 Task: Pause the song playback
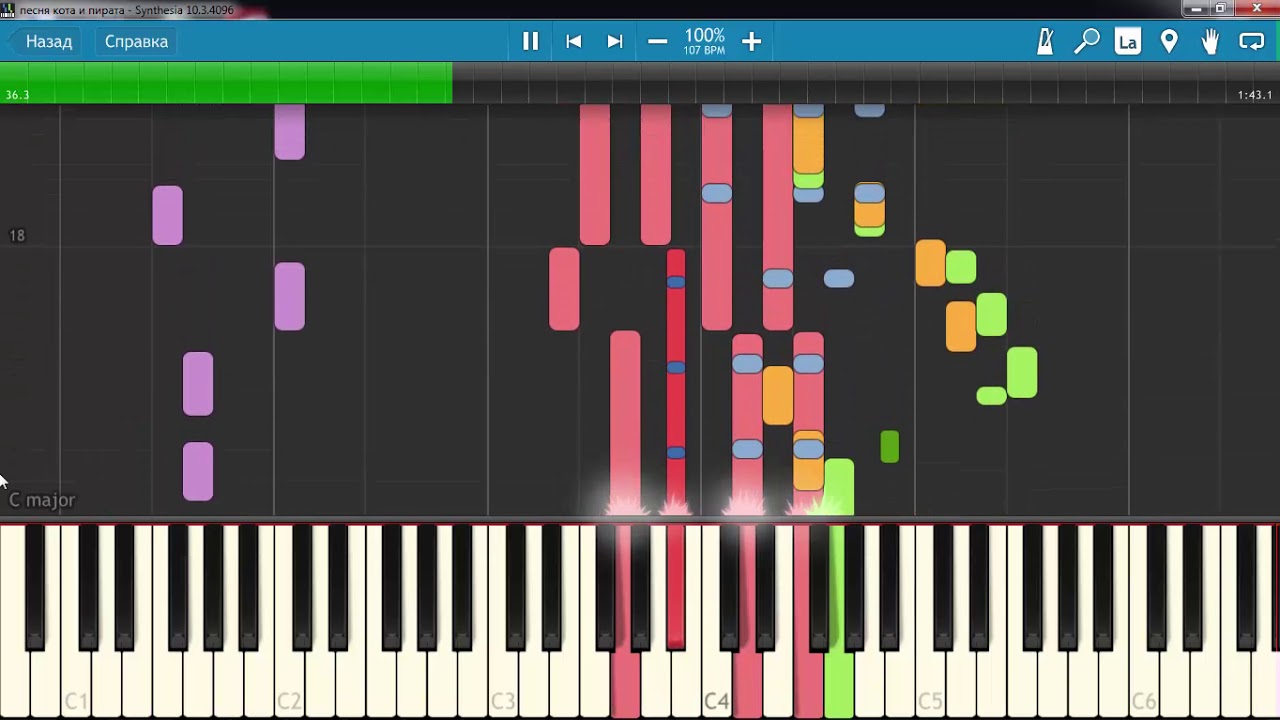click(x=530, y=41)
